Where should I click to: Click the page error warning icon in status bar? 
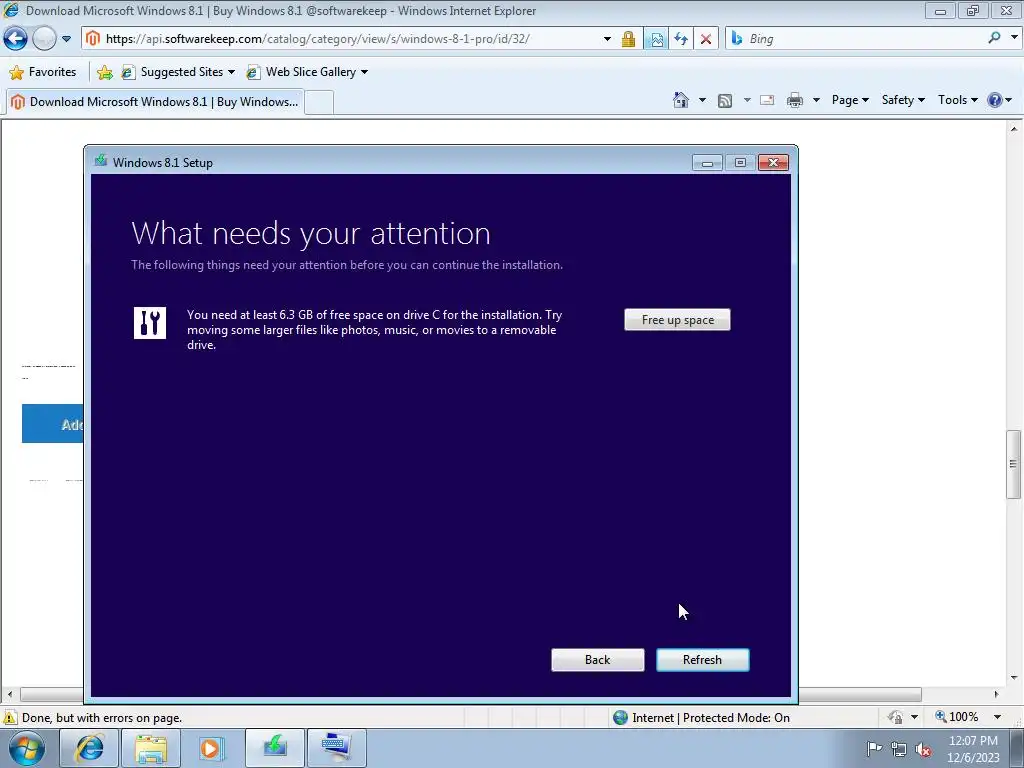click(9, 718)
